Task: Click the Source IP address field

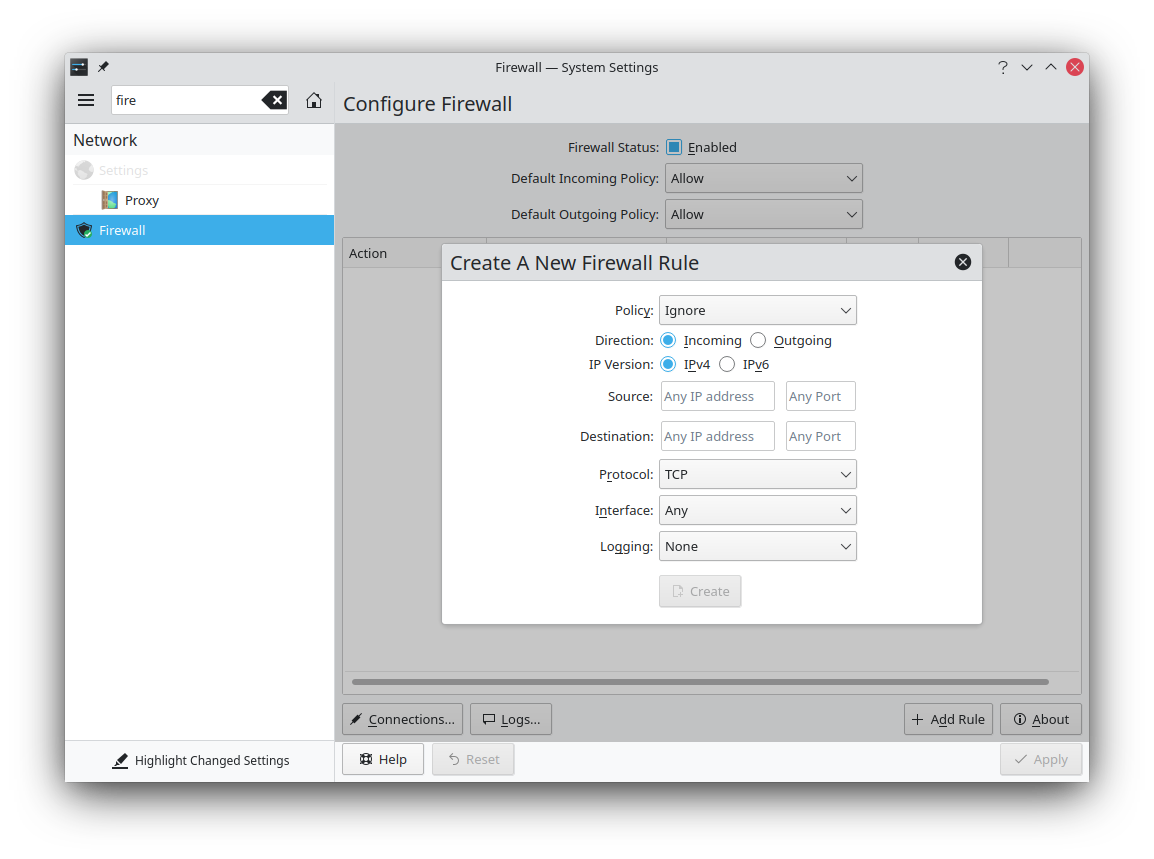Action: 717,396
